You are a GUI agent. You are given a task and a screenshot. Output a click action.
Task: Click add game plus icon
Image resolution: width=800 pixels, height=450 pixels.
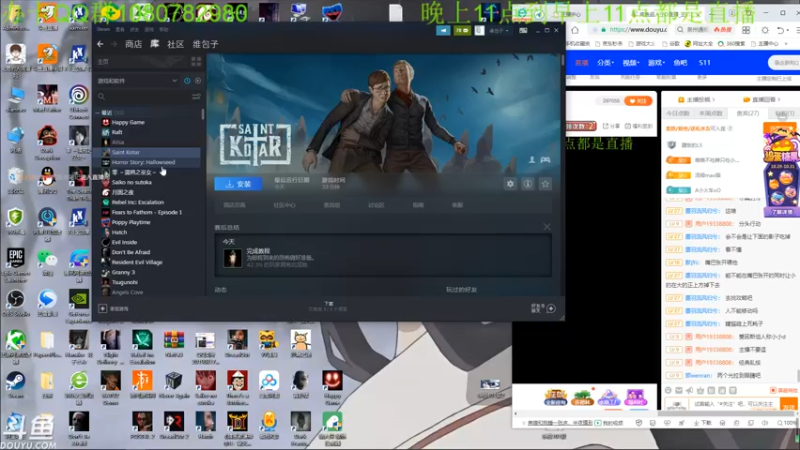point(103,308)
